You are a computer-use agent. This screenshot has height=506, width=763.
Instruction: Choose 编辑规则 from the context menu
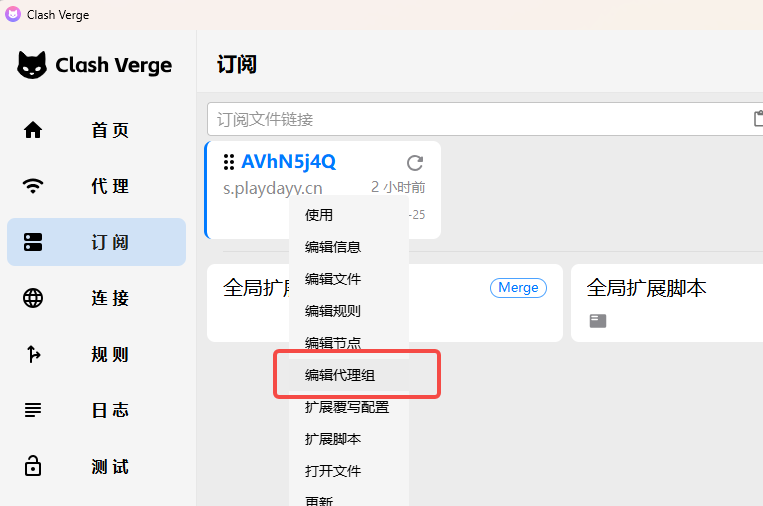pos(349,311)
